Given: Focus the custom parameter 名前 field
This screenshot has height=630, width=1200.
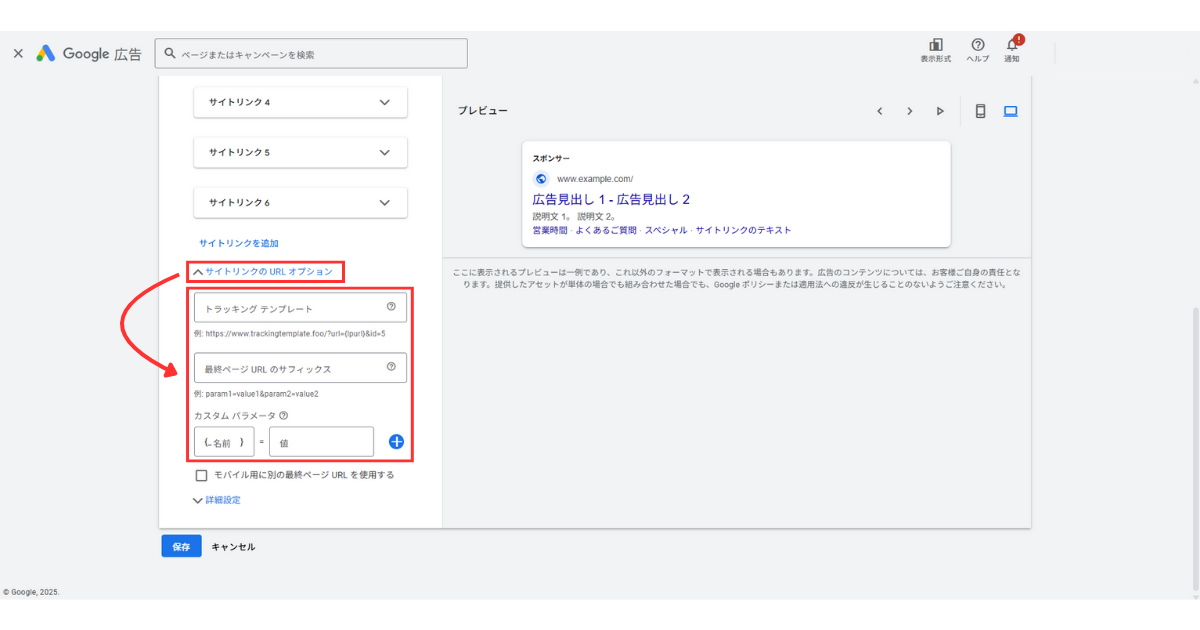Looking at the screenshot, I should pyautogui.click(x=224, y=442).
